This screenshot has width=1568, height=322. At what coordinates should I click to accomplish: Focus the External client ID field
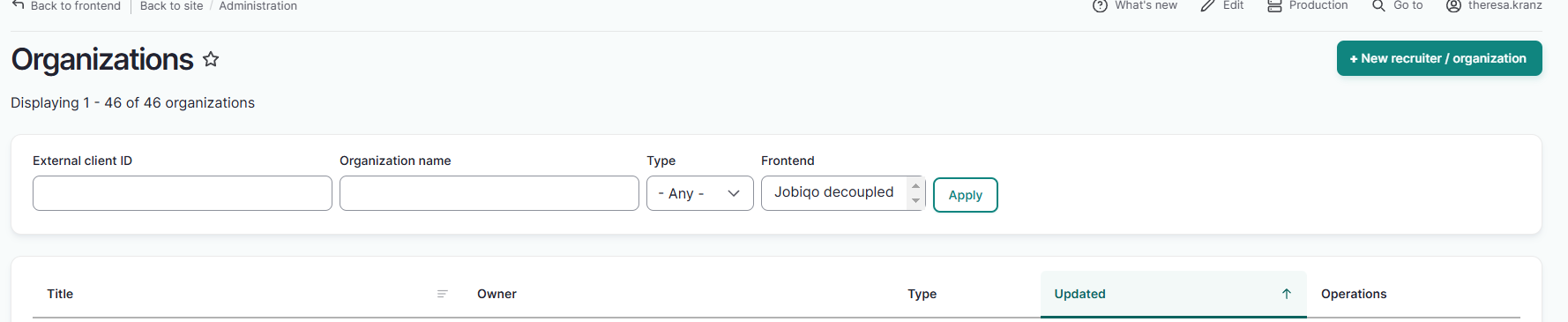183,193
